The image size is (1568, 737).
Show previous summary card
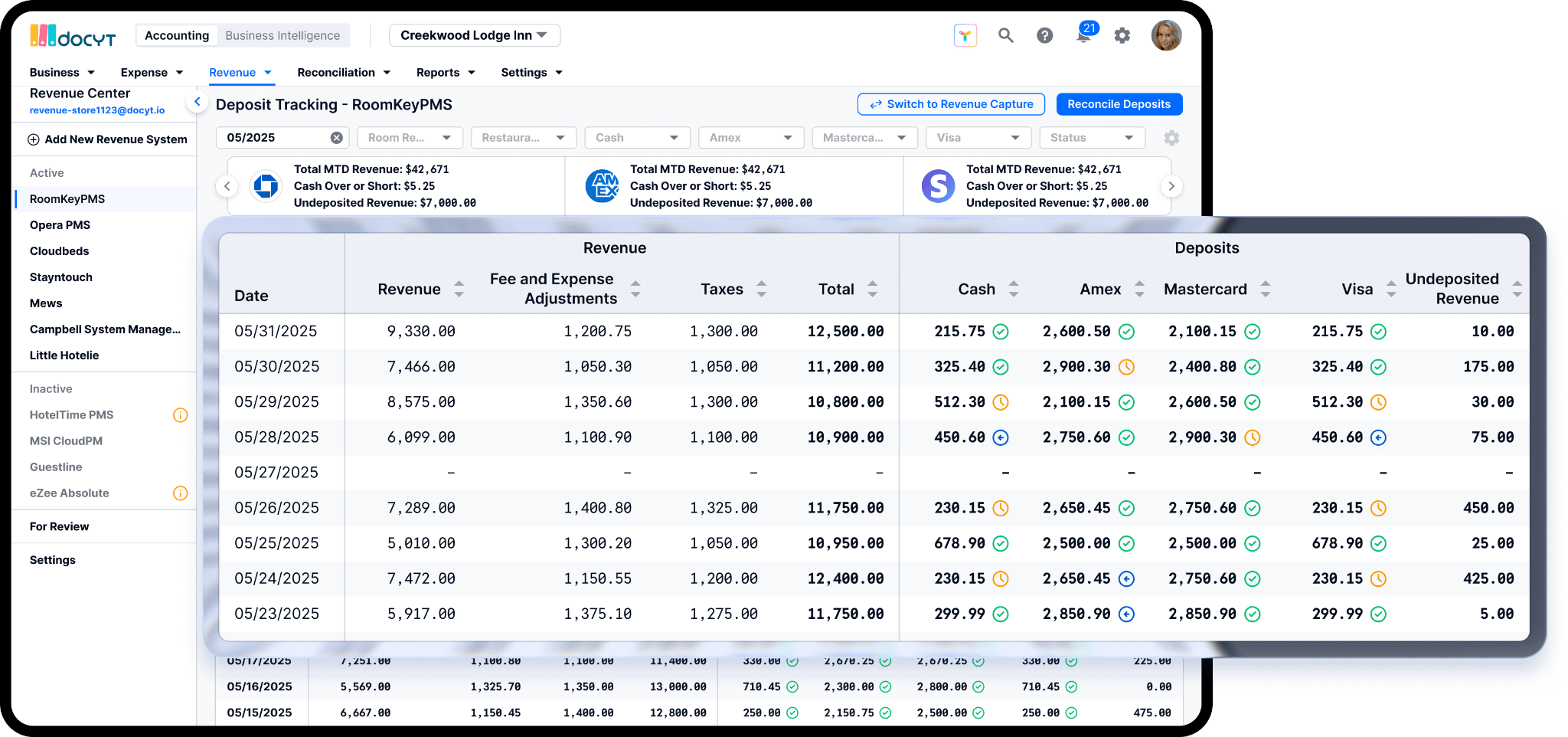(227, 186)
